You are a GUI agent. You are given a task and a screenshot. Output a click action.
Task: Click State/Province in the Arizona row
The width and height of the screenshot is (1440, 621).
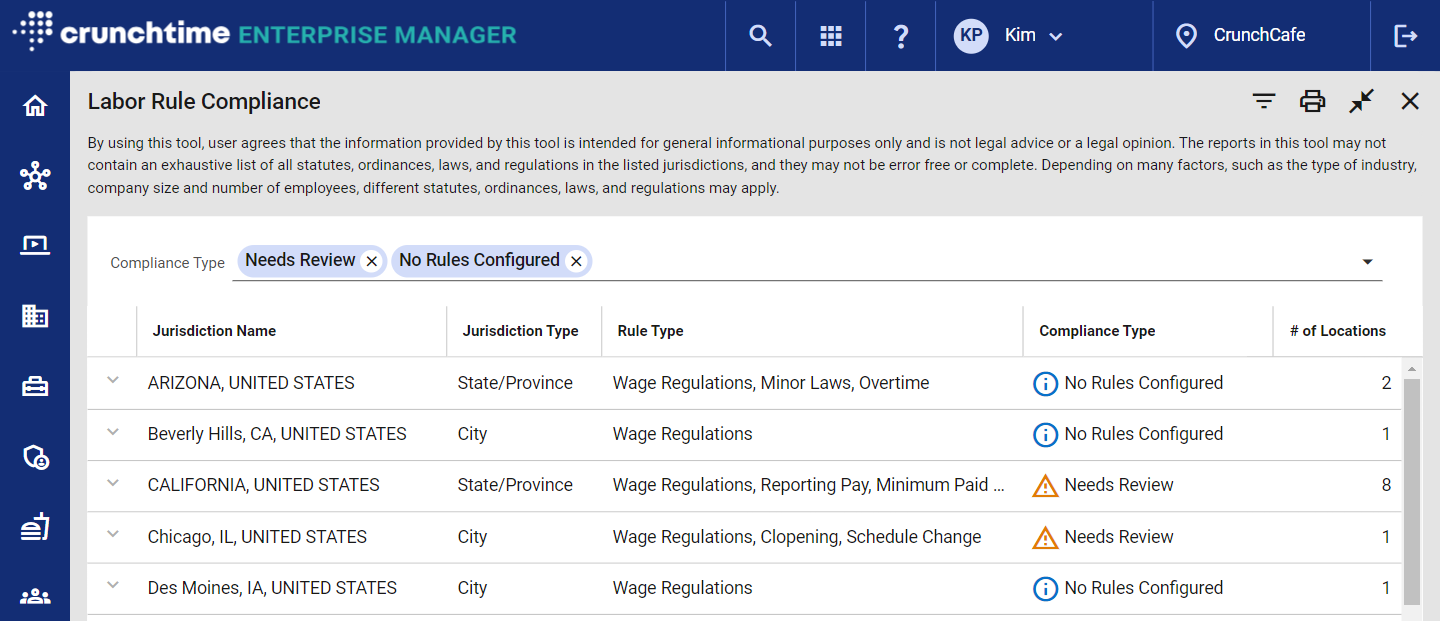pyautogui.click(x=515, y=383)
